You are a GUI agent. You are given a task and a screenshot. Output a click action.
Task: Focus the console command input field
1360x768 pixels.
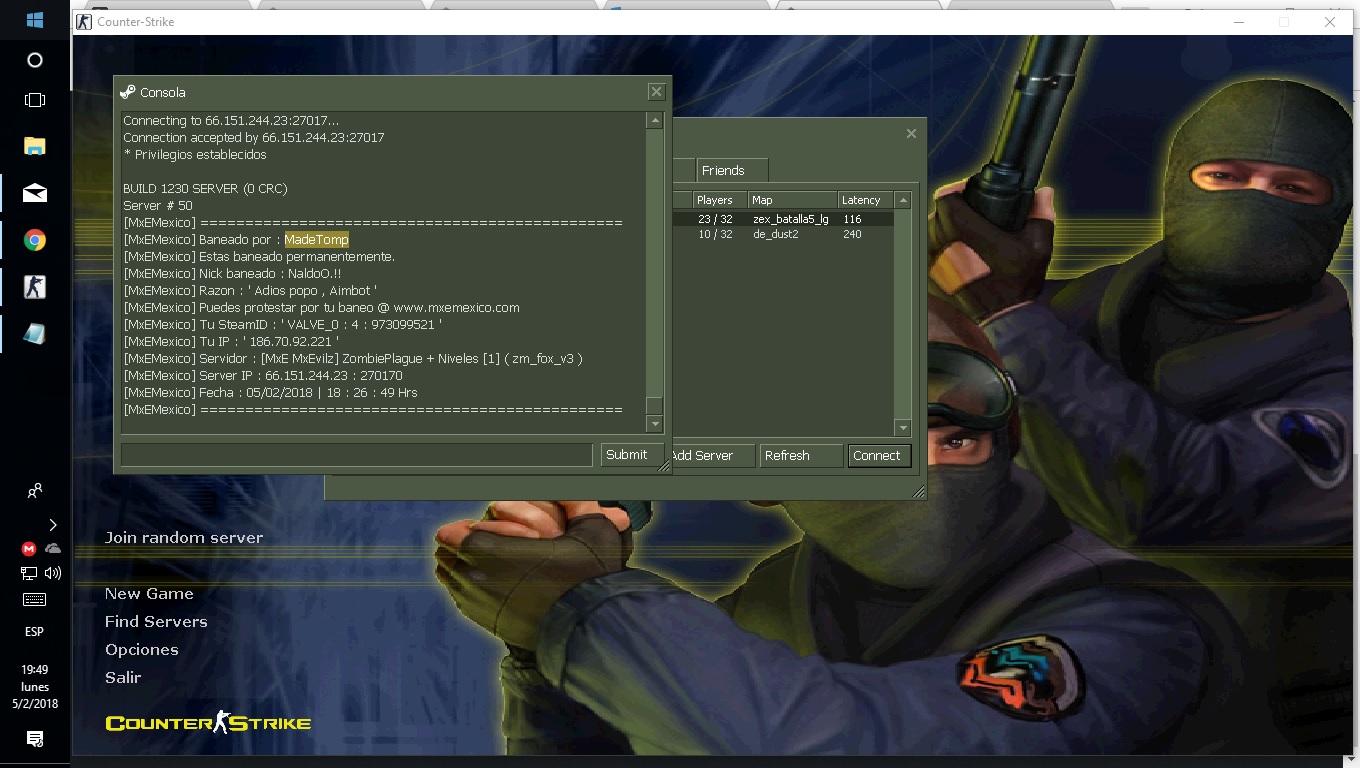tap(357, 454)
